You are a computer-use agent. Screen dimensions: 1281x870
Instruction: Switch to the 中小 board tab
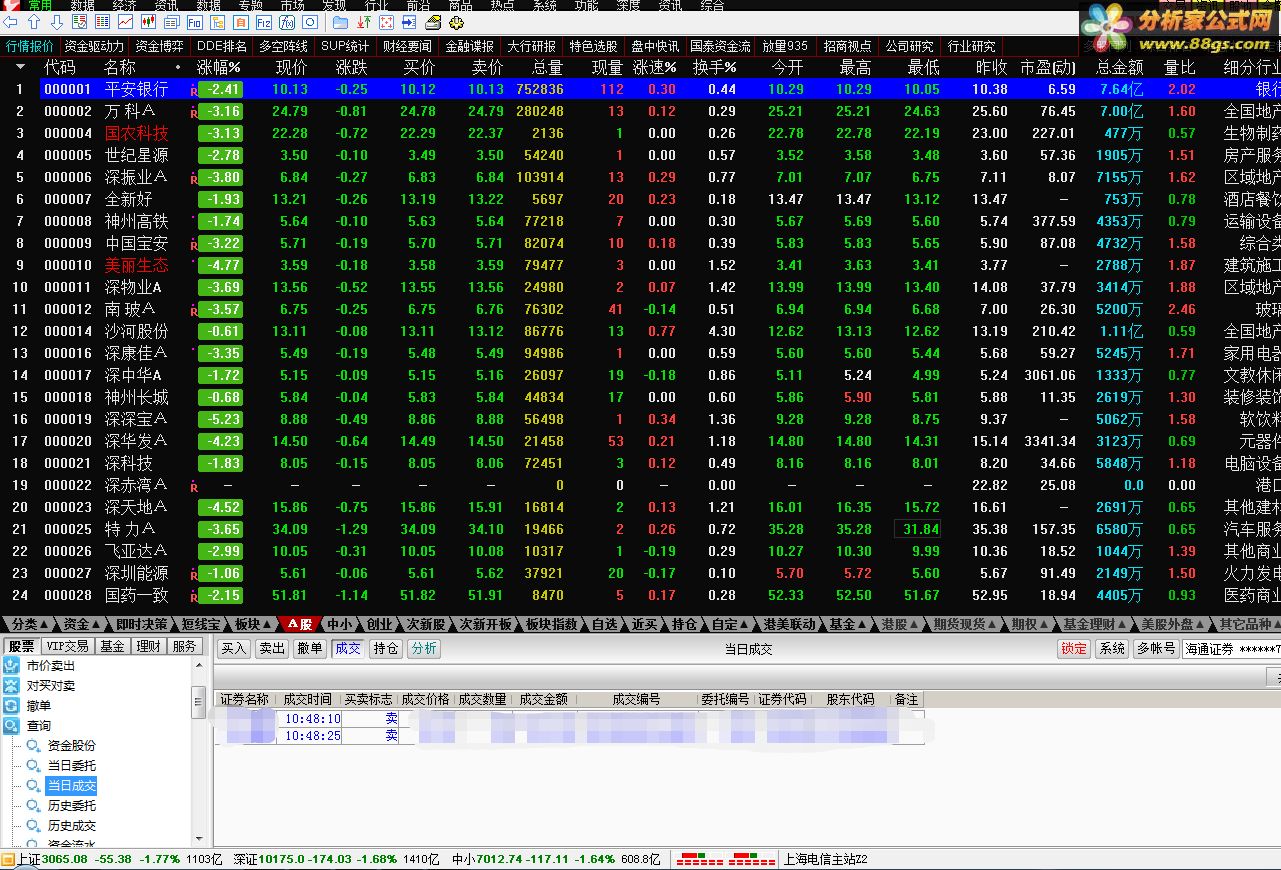339,624
